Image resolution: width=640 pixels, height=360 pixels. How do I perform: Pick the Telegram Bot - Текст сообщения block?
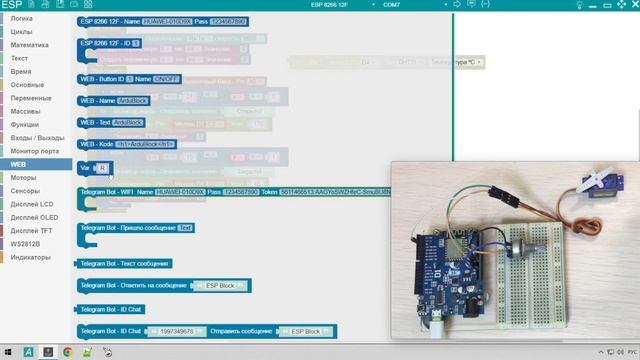click(x=124, y=264)
